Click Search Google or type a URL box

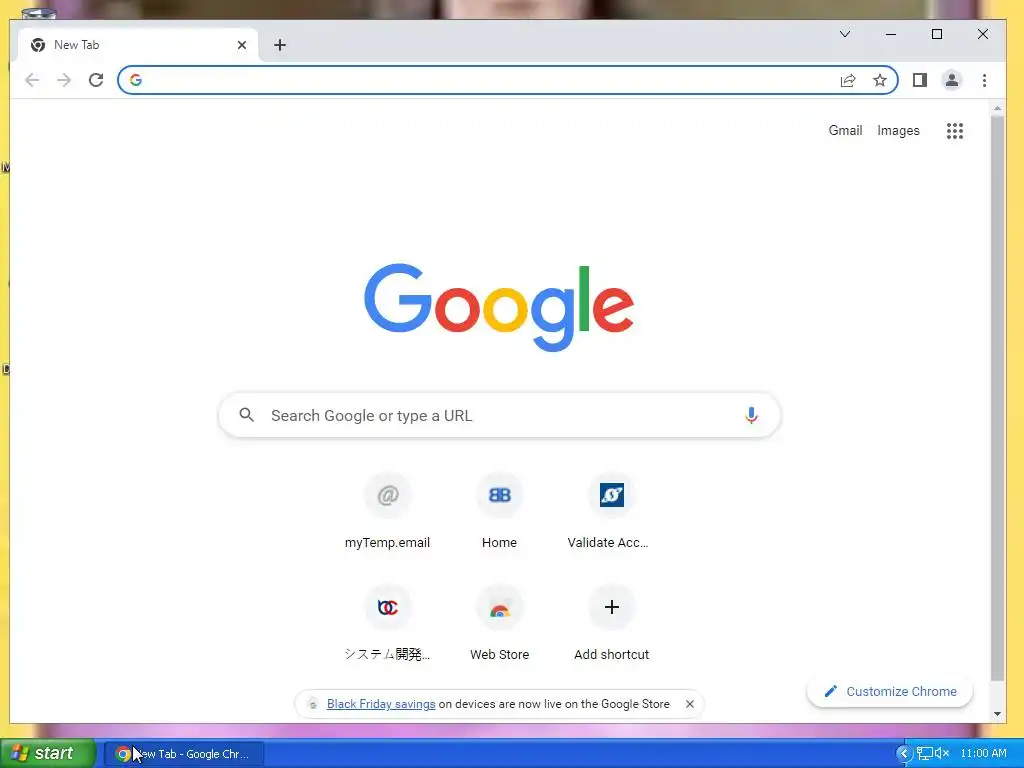tap(500, 415)
